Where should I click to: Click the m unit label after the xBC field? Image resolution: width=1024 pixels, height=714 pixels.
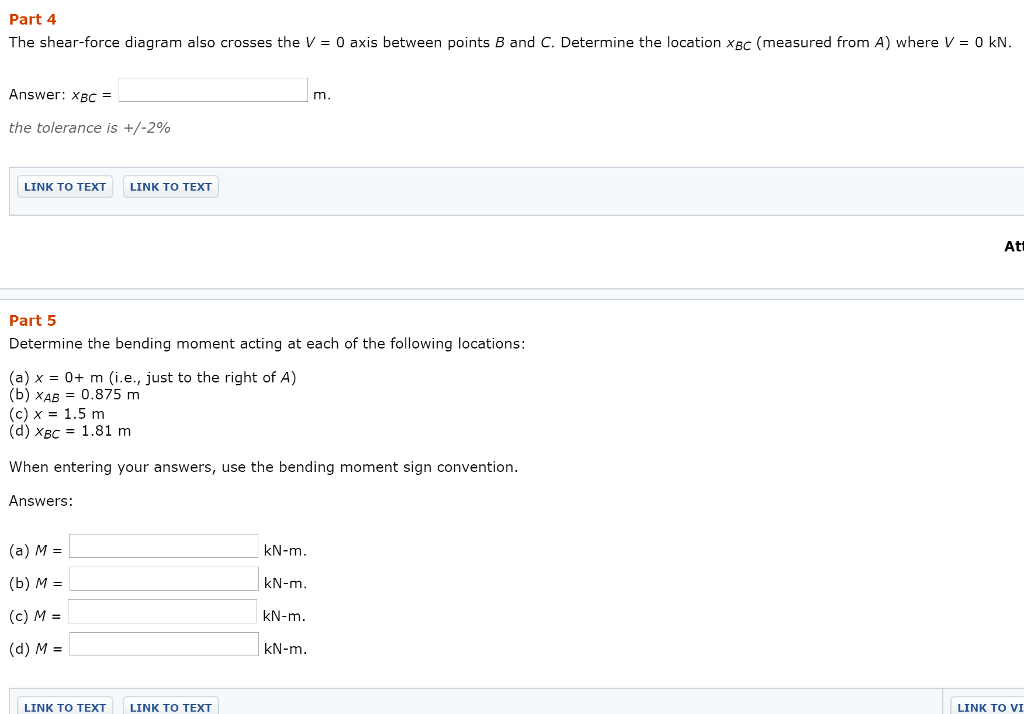320,94
